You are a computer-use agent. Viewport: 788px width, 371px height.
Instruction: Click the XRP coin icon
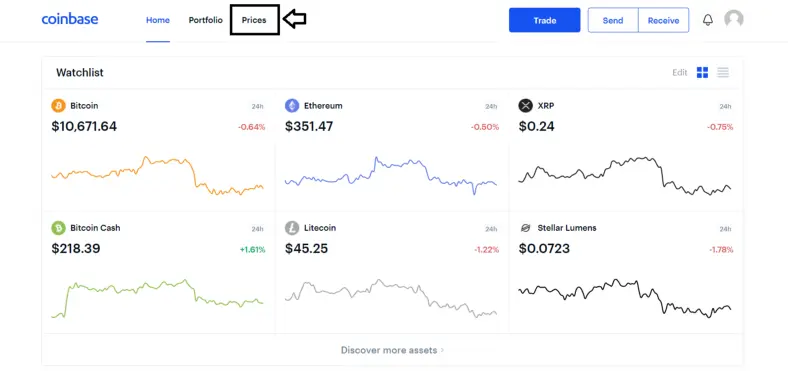click(x=526, y=106)
